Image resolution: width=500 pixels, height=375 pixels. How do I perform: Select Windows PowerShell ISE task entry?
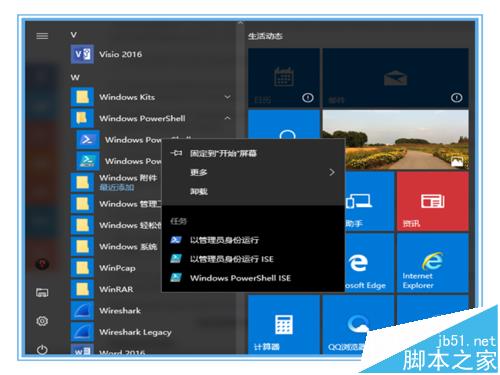coord(253,278)
